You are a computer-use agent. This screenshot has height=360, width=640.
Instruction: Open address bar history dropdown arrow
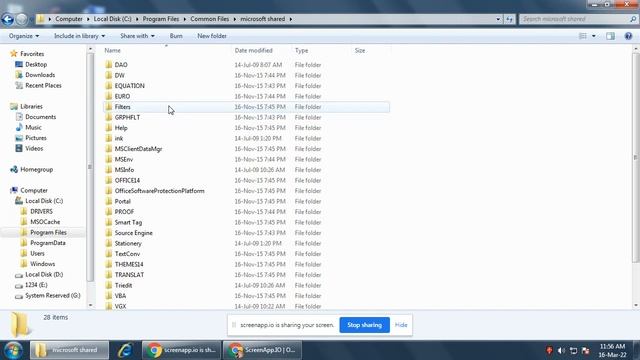[x=498, y=19]
